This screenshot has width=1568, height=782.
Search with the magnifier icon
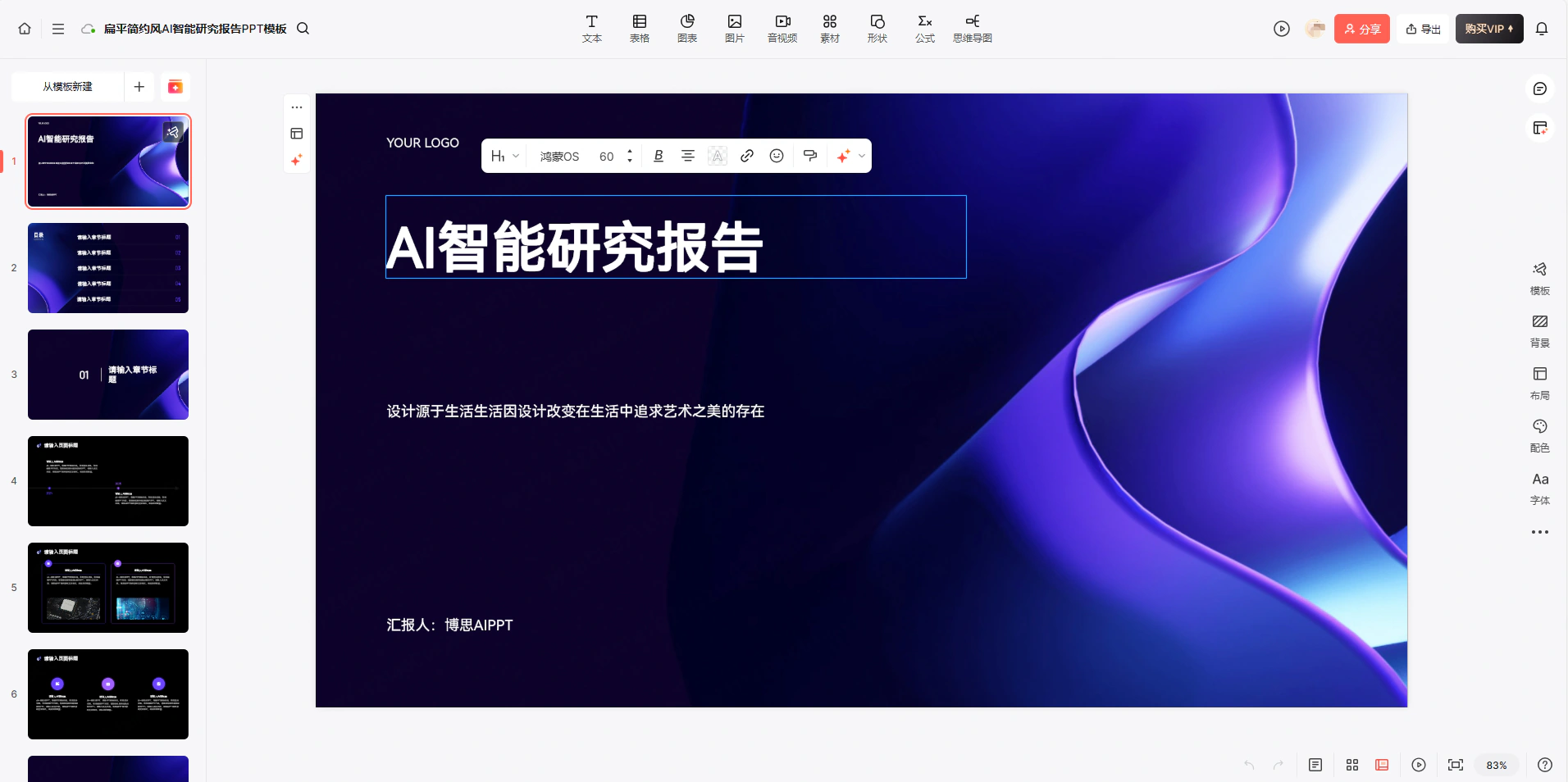pyautogui.click(x=303, y=29)
